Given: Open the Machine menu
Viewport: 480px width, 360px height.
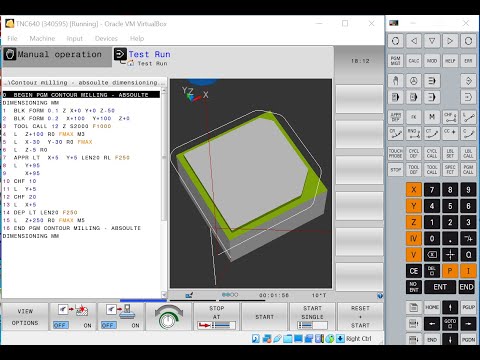Looking at the screenshot, I should (42, 38).
